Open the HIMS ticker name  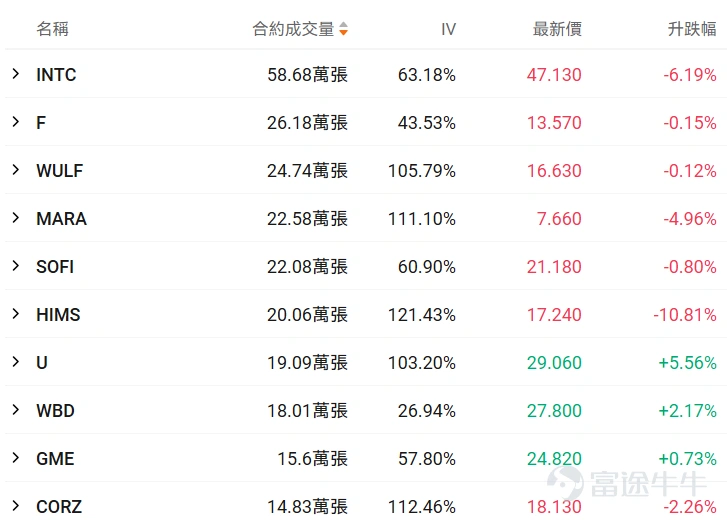[58, 315]
